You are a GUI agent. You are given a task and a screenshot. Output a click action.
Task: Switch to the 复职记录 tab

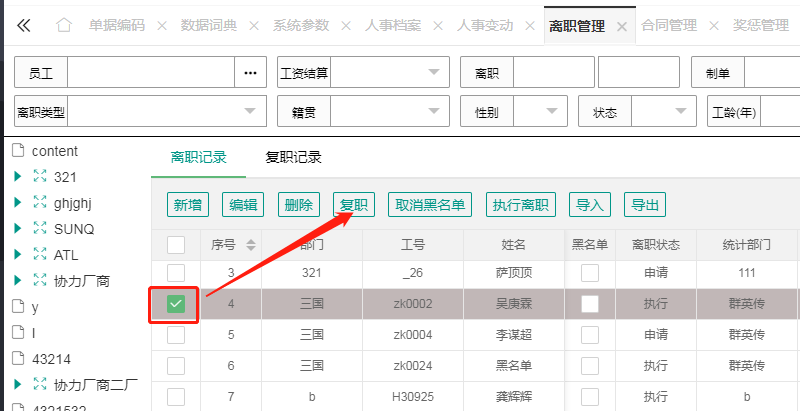click(x=293, y=157)
